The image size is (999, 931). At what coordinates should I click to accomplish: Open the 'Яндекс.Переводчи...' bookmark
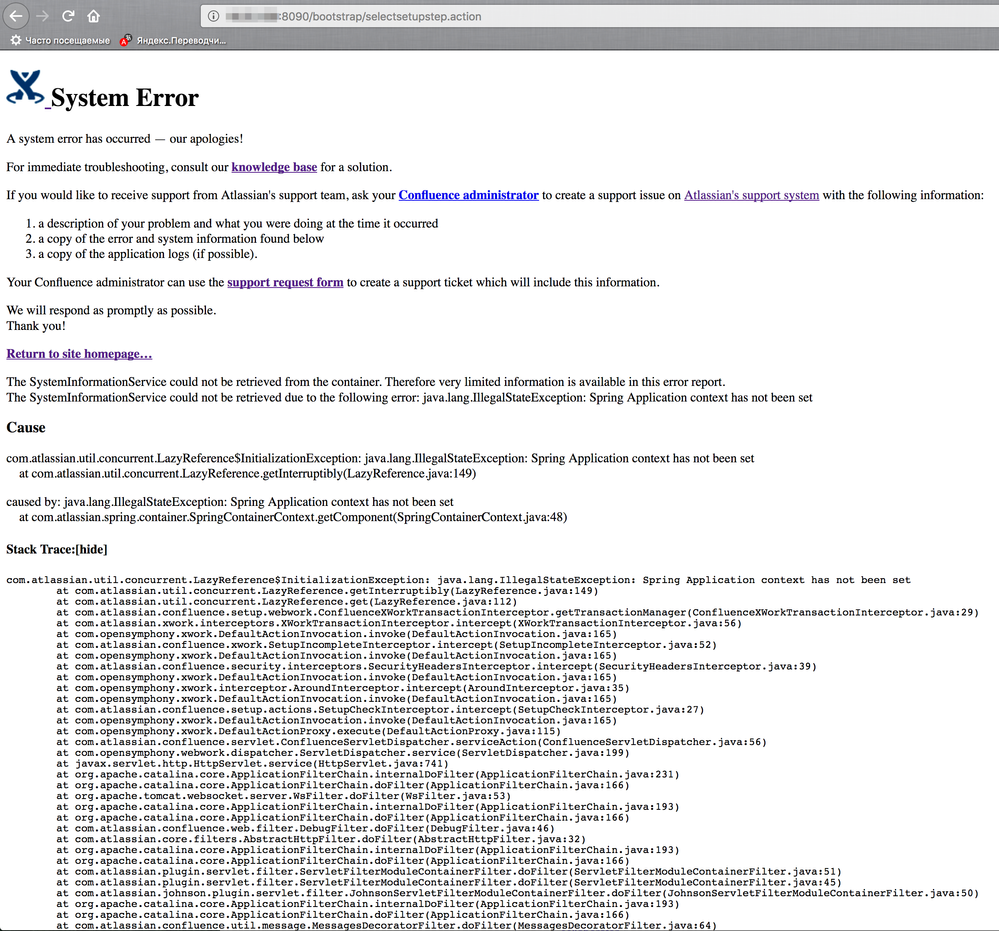pyautogui.click(x=181, y=40)
